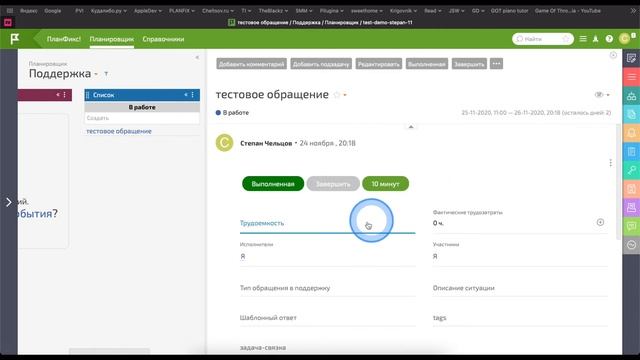
Task: Open the Справочники menu item
Action: pyautogui.click(x=163, y=39)
